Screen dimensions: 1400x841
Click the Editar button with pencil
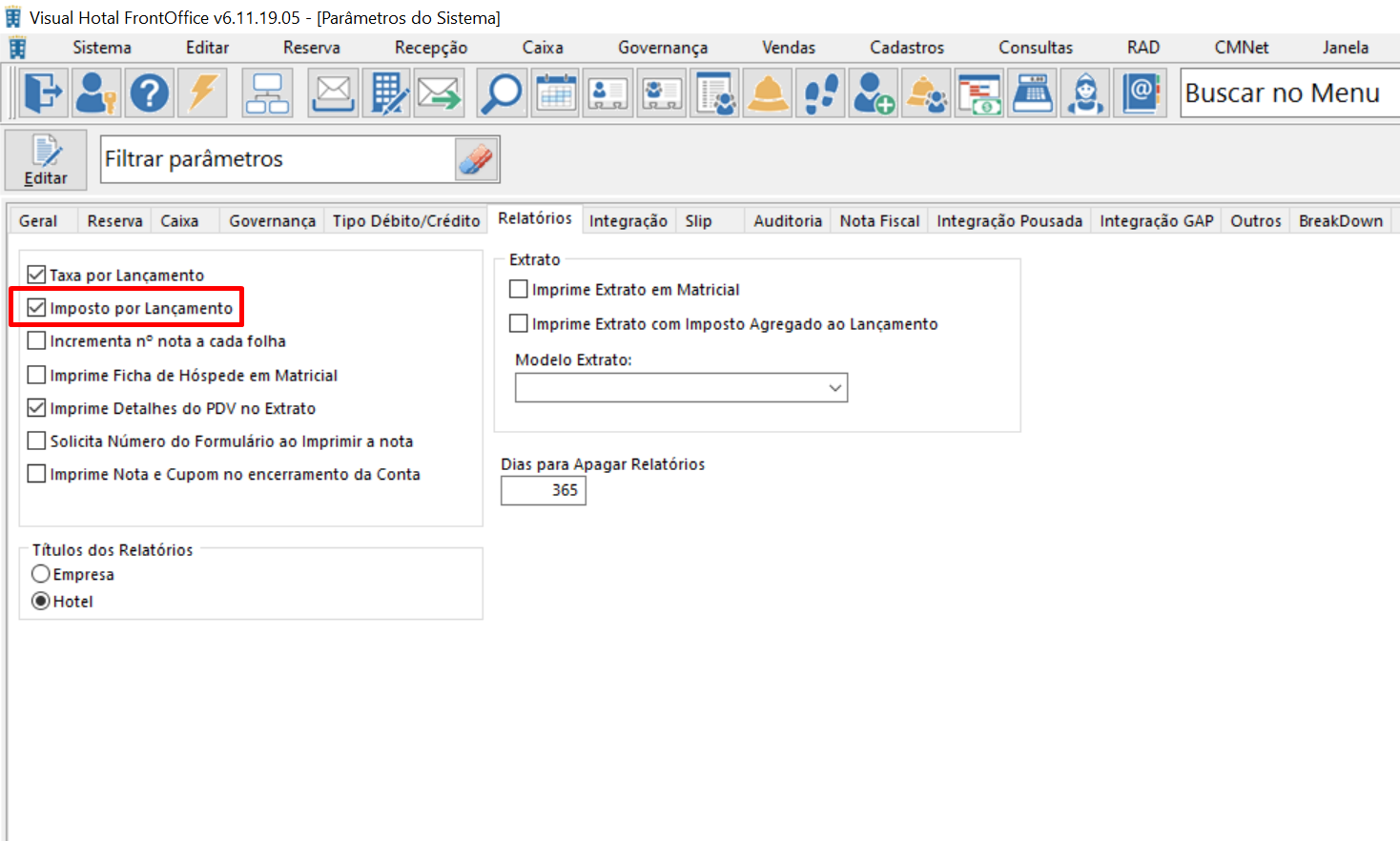click(x=46, y=160)
